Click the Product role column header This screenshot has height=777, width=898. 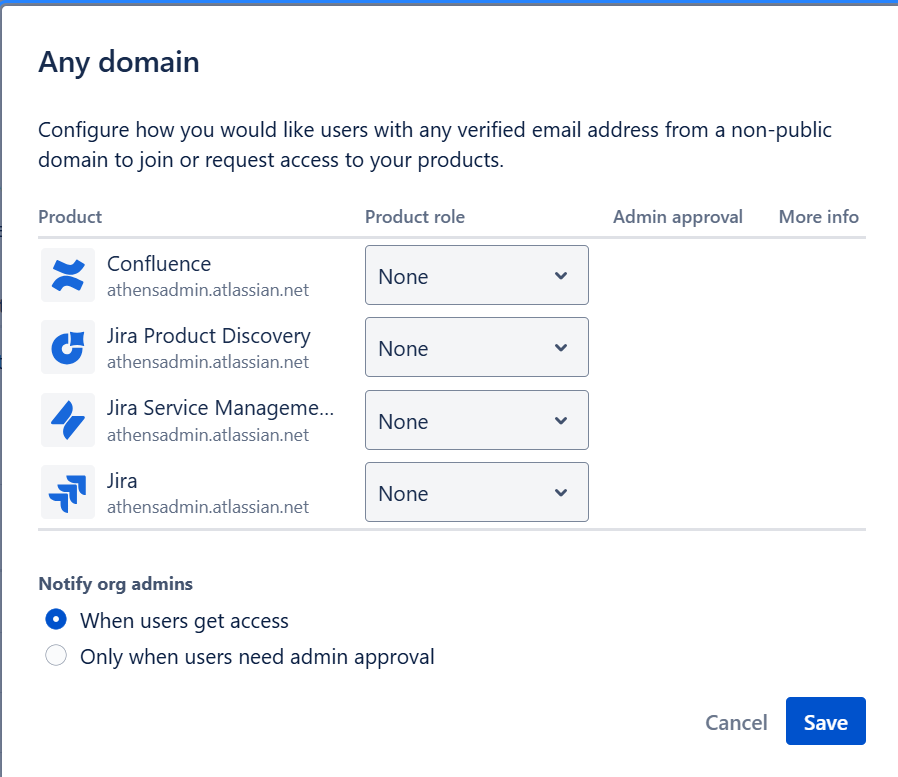415,217
